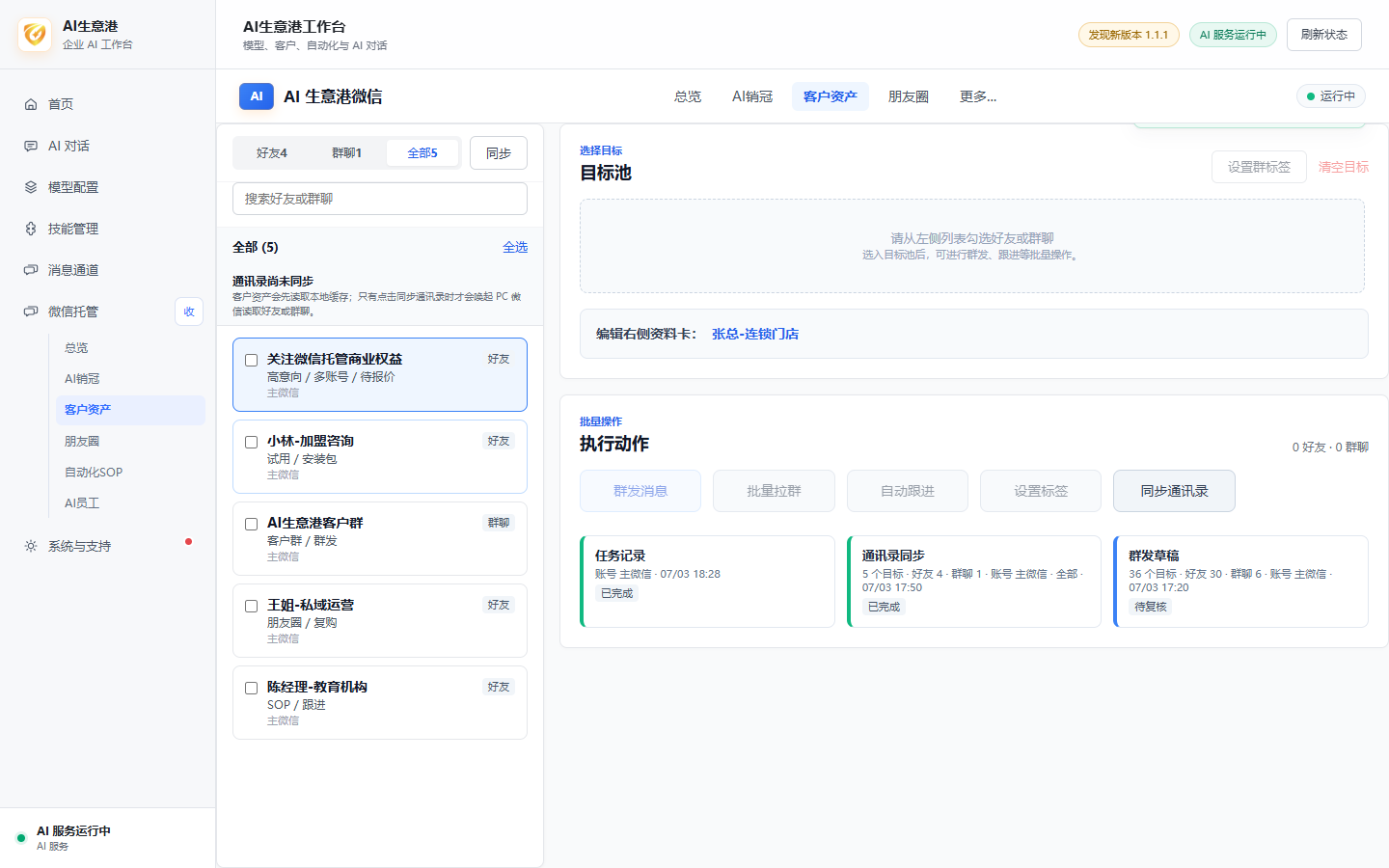Open the 朋友圈 top tab
This screenshot has width=1389, height=868.
click(x=909, y=96)
